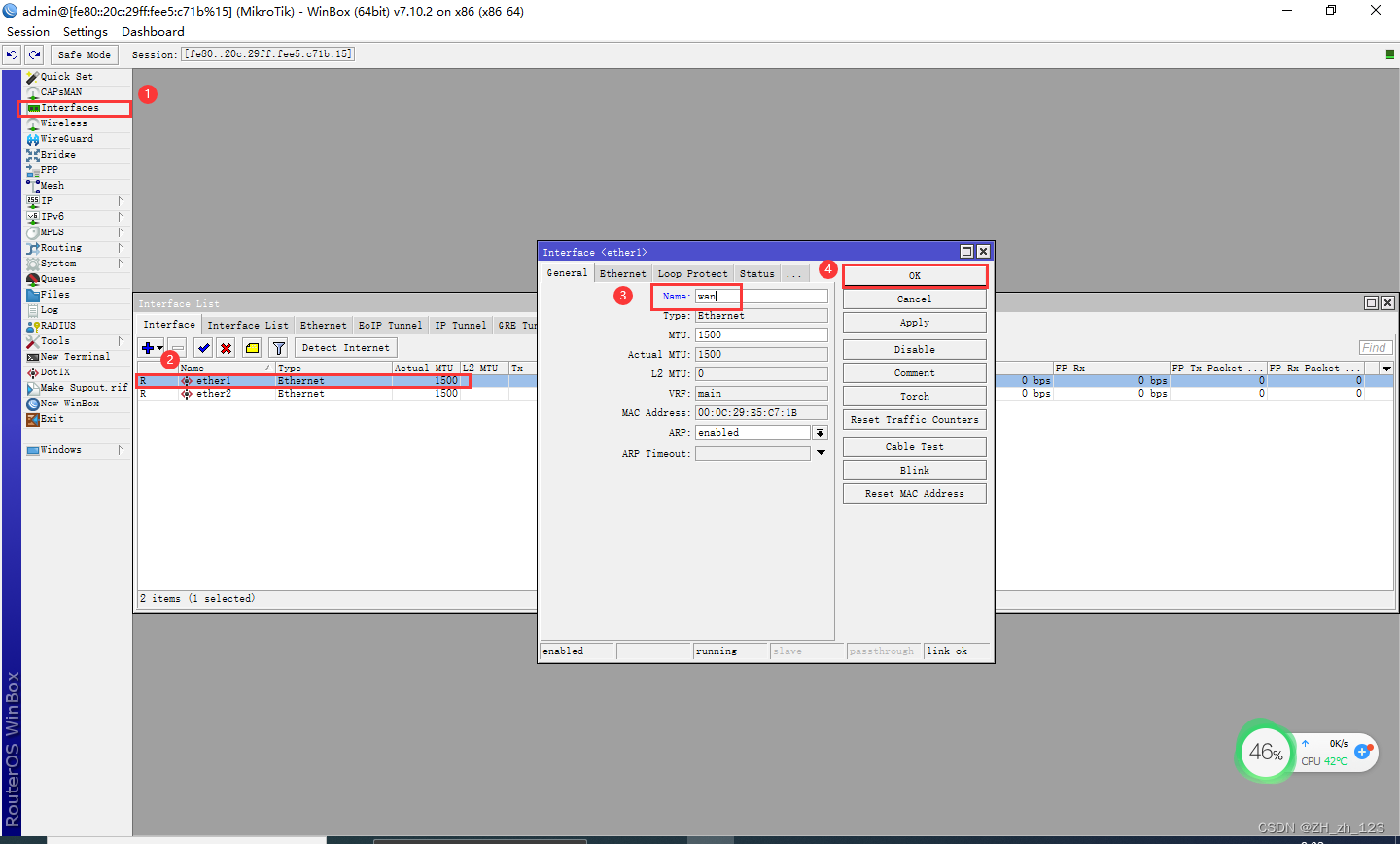Screen dimensions: 1400x844
Task: Click the Cancel button
Action: pos(915,299)
